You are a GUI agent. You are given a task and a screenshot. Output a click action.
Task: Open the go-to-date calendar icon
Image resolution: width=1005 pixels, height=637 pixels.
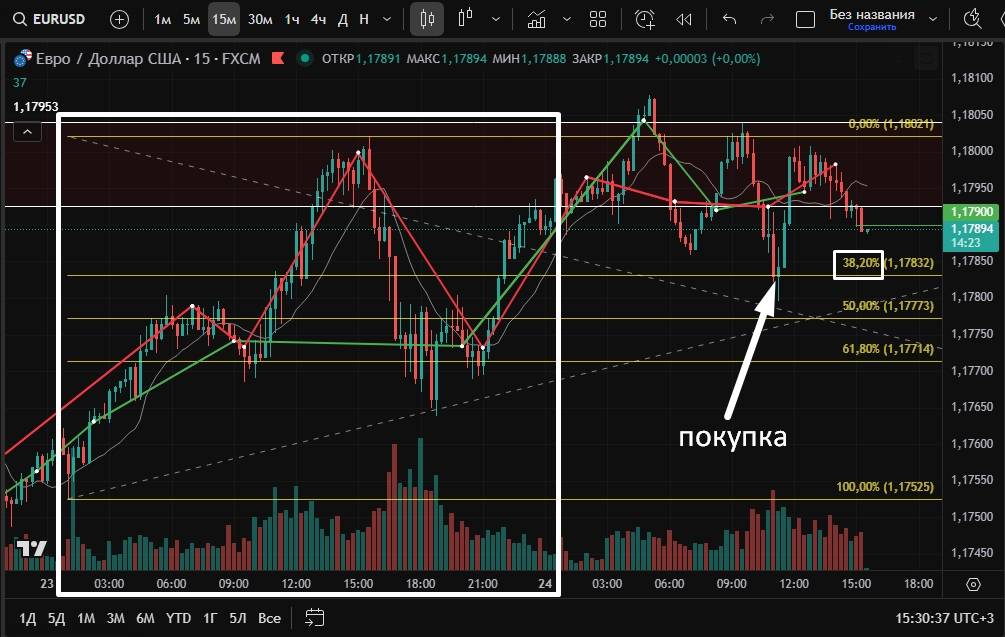point(315,617)
